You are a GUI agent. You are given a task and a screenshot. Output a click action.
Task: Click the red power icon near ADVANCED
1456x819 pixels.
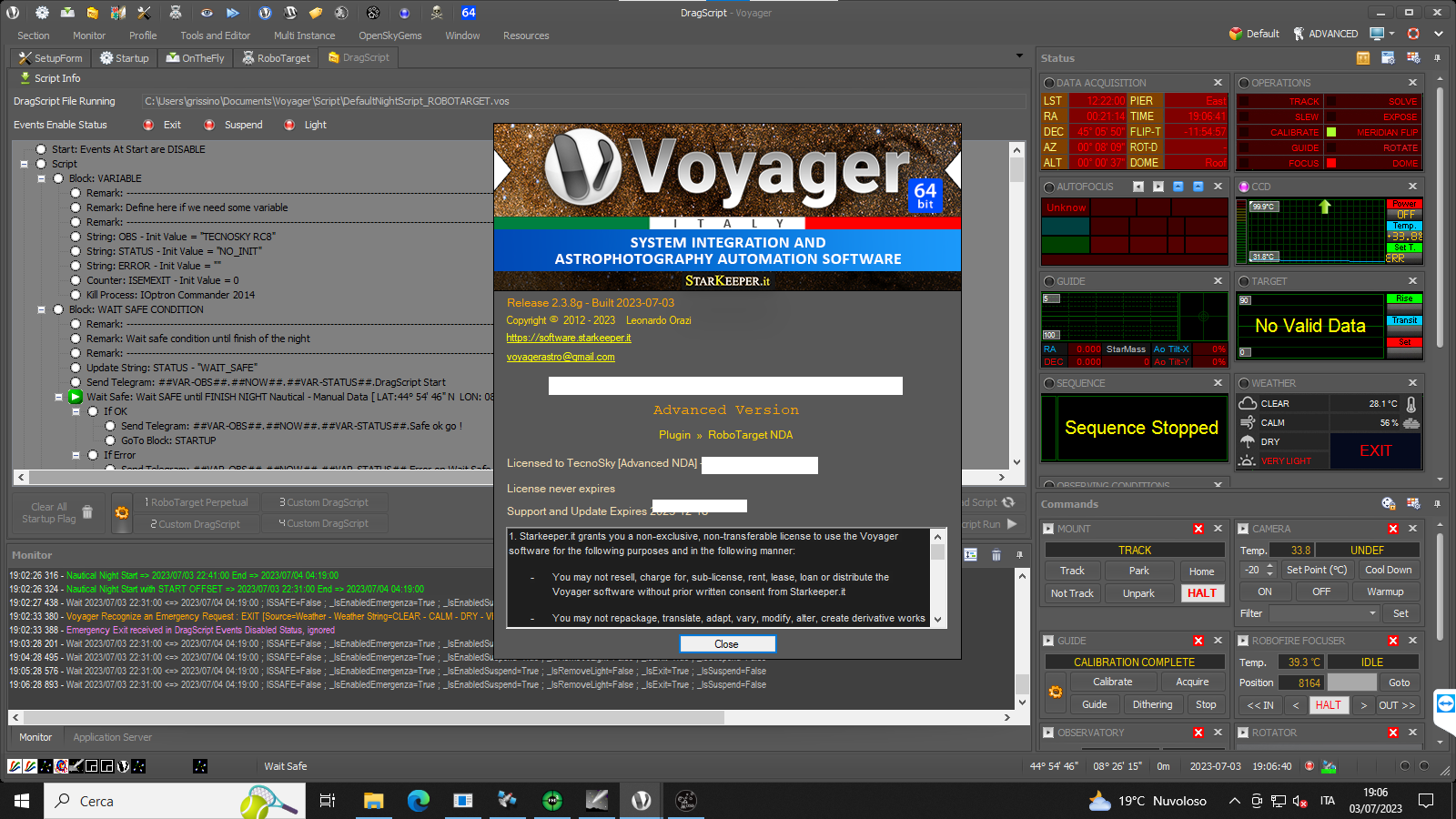coord(1413,34)
